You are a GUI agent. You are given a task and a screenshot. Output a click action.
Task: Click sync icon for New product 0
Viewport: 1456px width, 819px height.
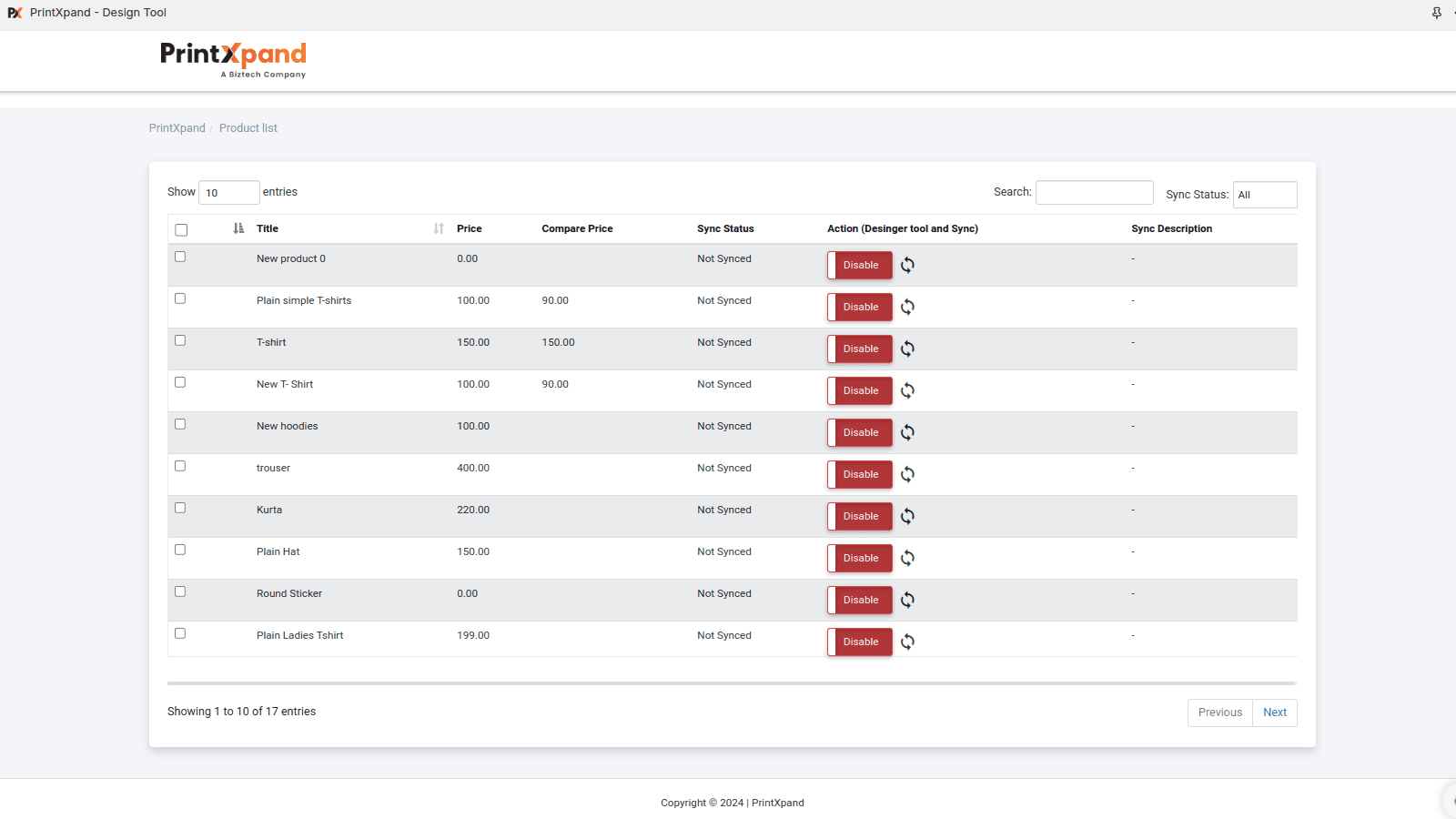click(907, 266)
